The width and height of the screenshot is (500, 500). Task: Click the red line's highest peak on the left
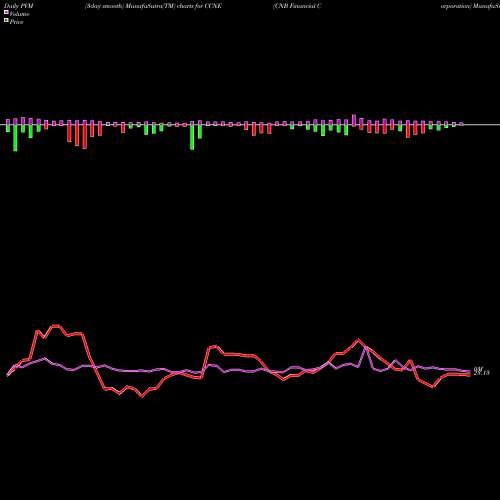[56, 326]
